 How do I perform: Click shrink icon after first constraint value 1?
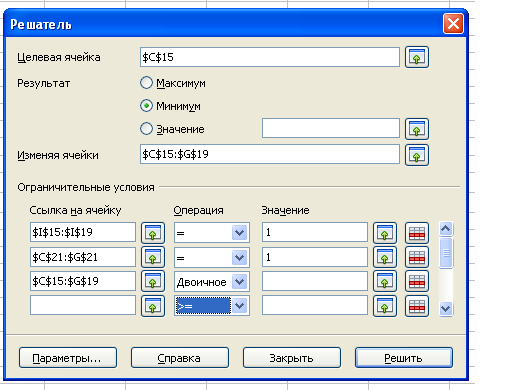click(x=385, y=233)
